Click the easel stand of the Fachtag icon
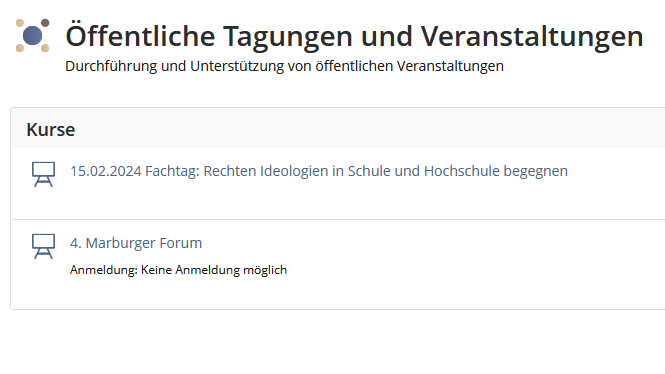Screen dimensions: 665x374 click(x=43, y=182)
